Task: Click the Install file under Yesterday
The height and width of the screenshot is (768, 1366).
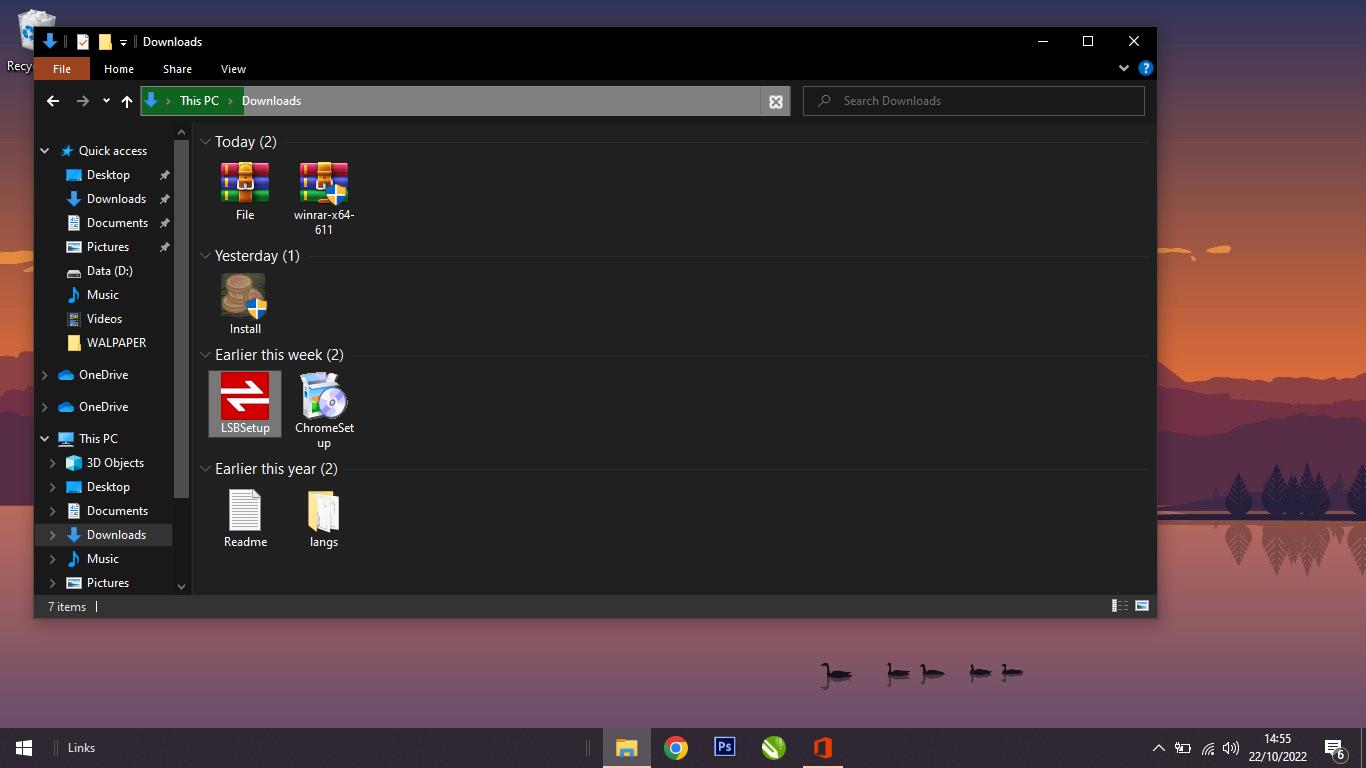Action: [x=245, y=297]
